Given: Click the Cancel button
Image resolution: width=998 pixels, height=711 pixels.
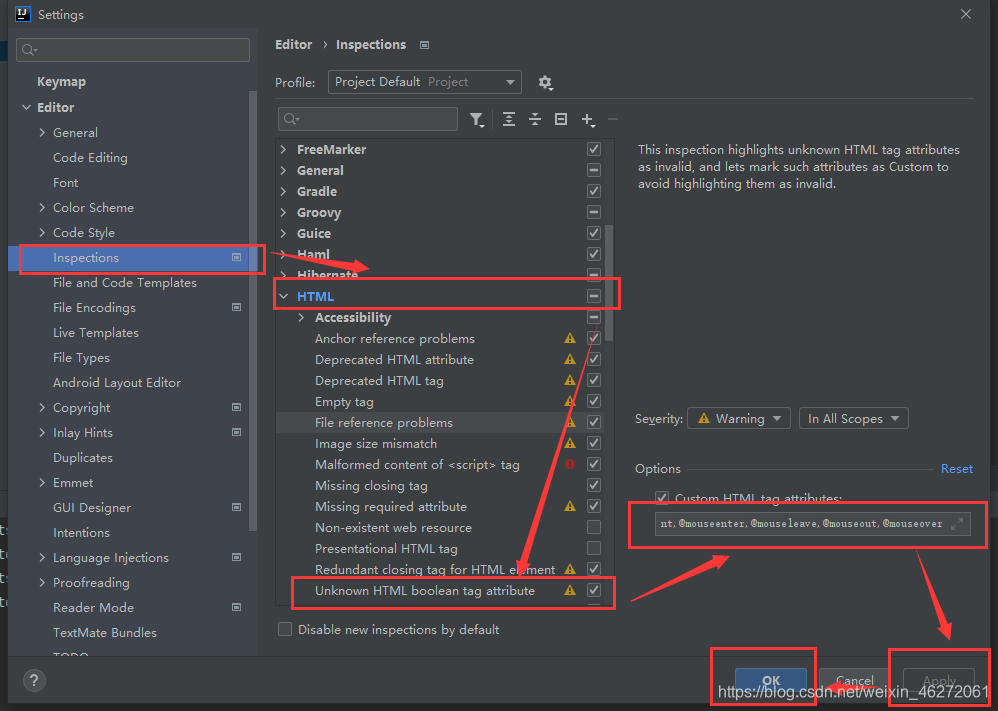Looking at the screenshot, I should click(x=855, y=680).
